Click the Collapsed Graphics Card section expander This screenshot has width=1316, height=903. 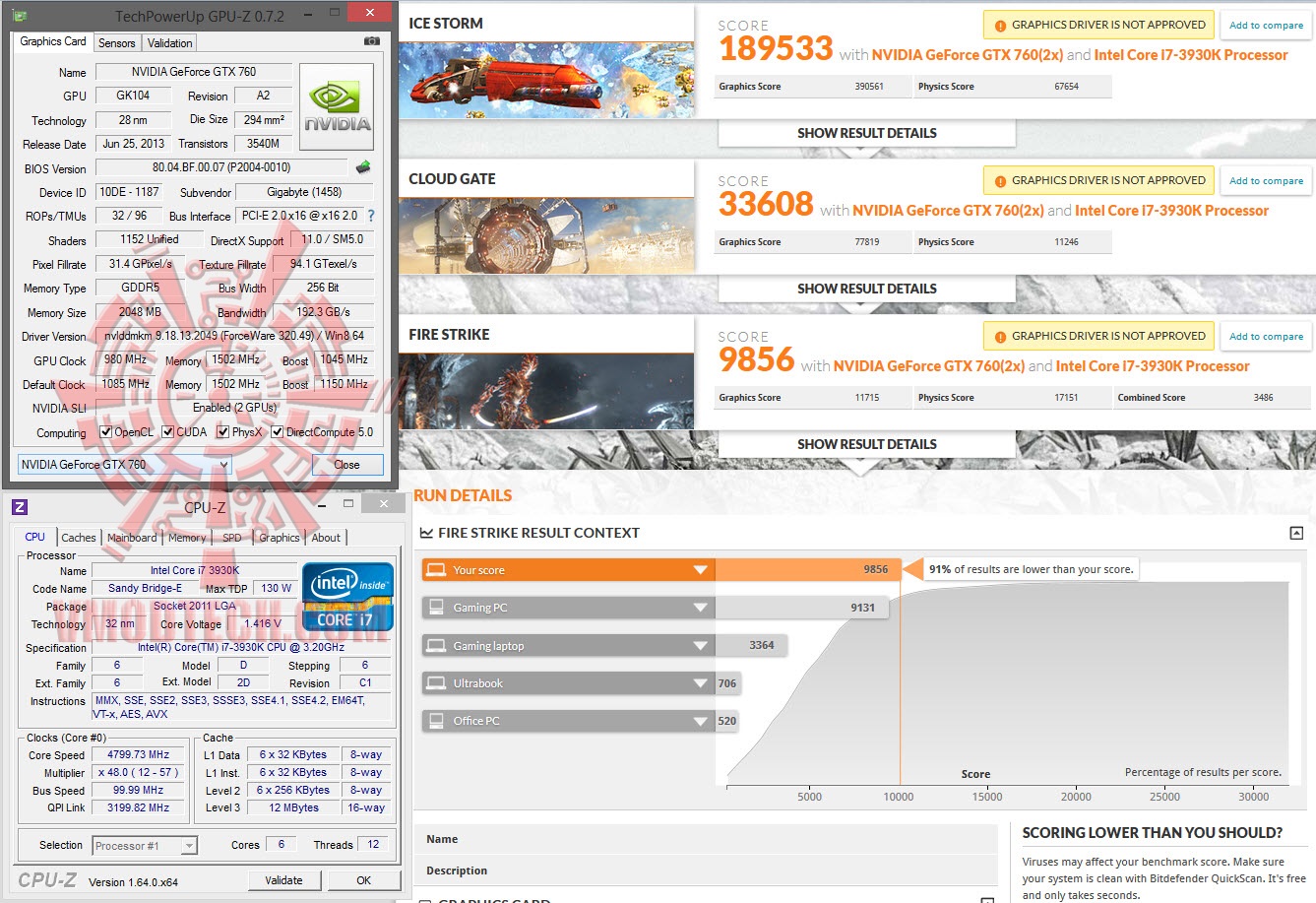point(987,899)
